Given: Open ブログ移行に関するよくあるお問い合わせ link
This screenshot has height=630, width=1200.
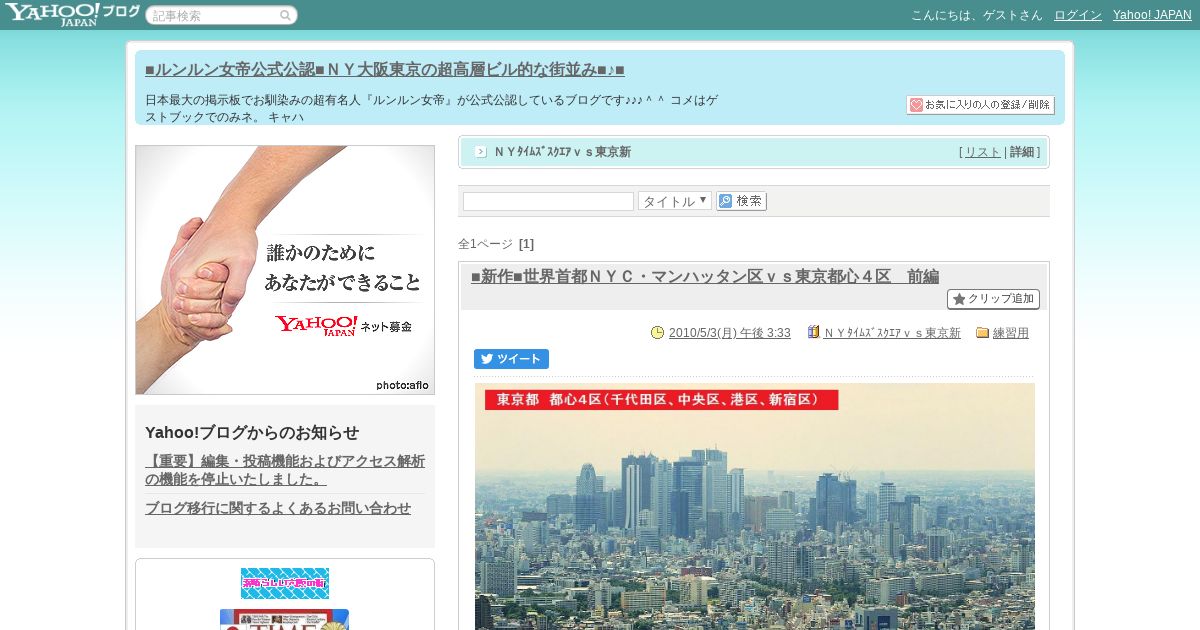Looking at the screenshot, I should (x=278, y=508).
